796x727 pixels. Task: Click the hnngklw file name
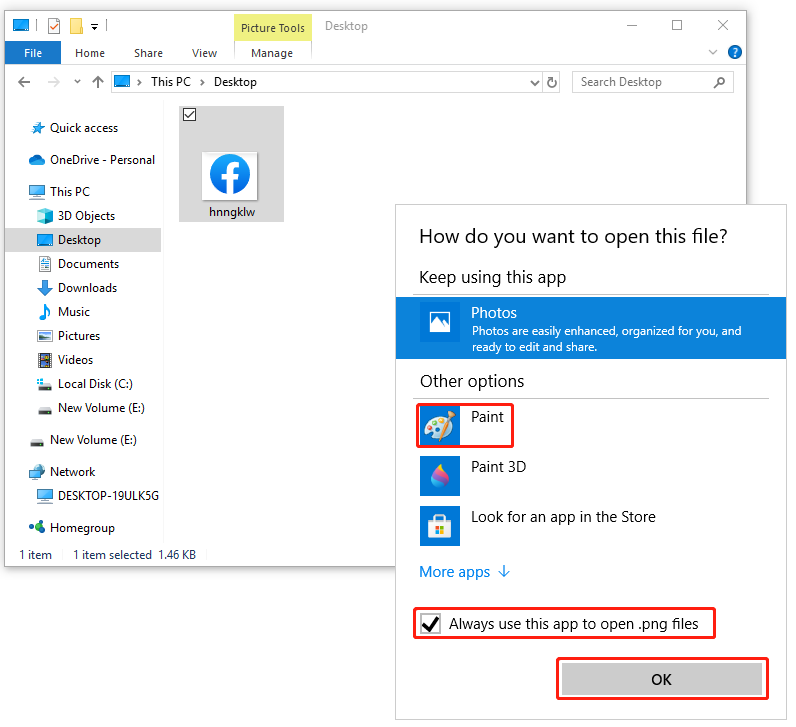232,212
